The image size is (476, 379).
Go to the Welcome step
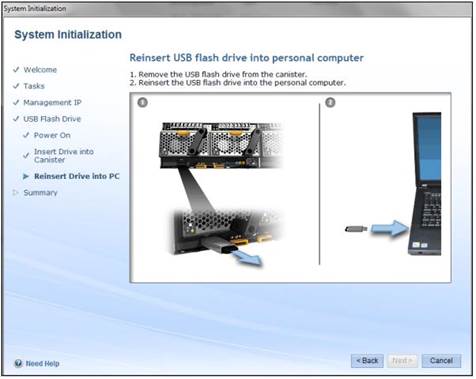click(40, 70)
